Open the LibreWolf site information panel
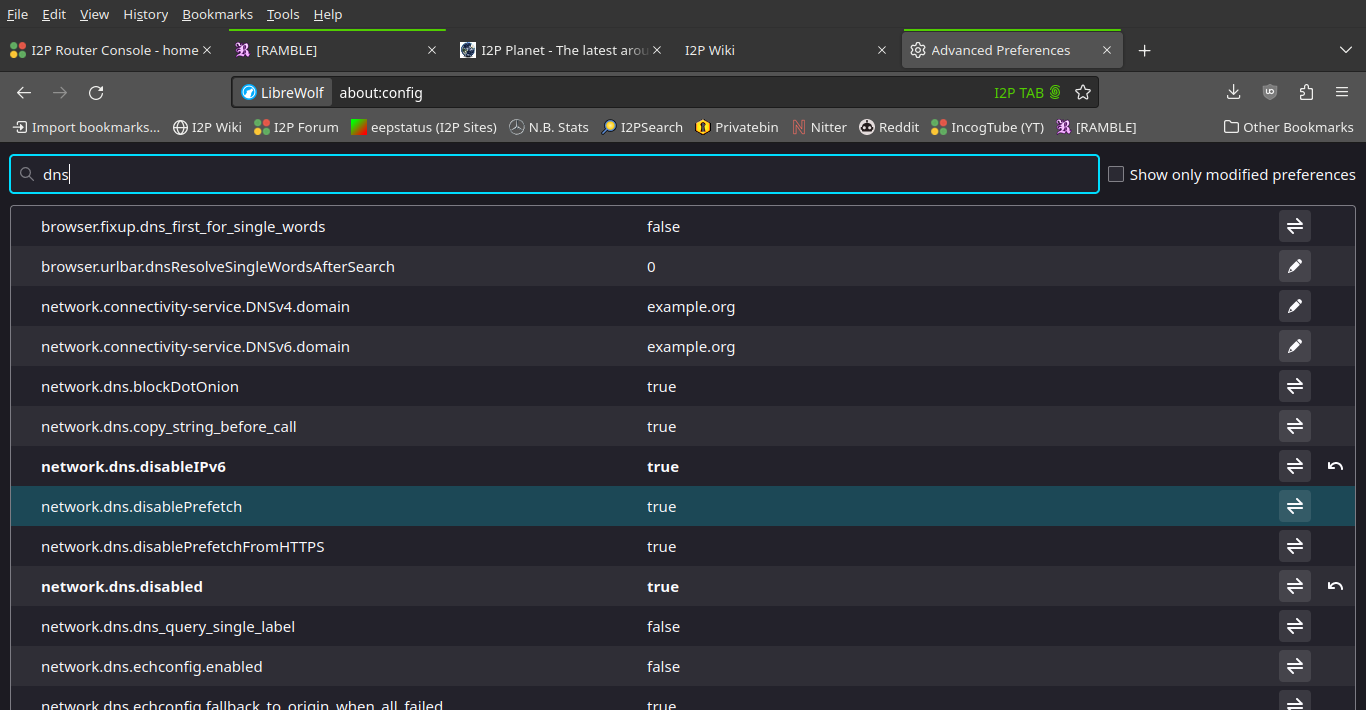1366x710 pixels. coord(281,92)
